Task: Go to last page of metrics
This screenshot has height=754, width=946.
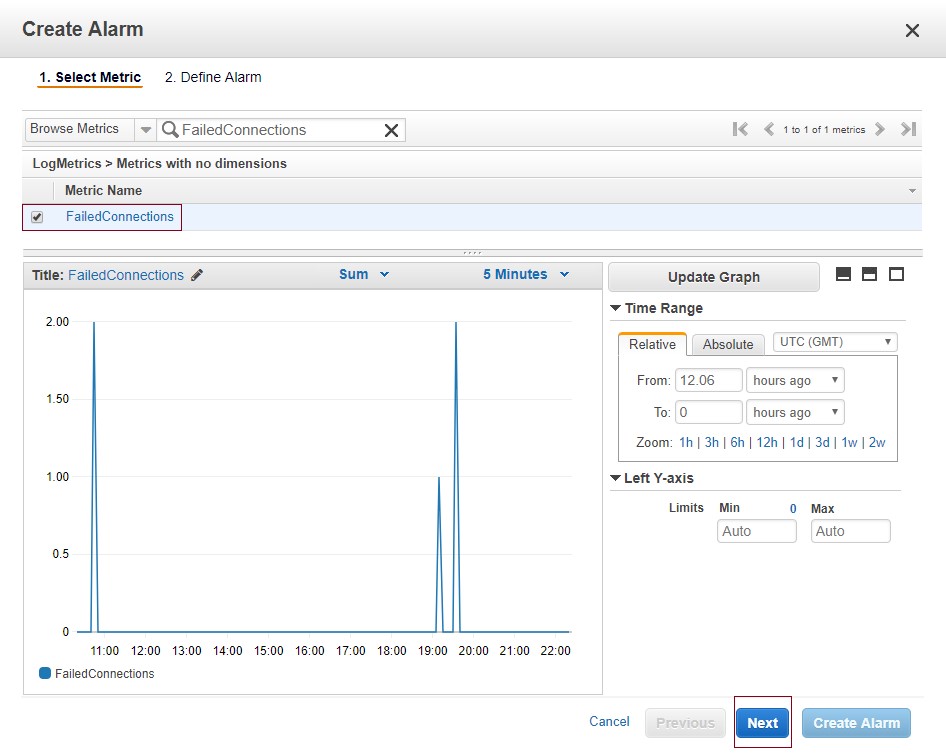Action: 909,129
